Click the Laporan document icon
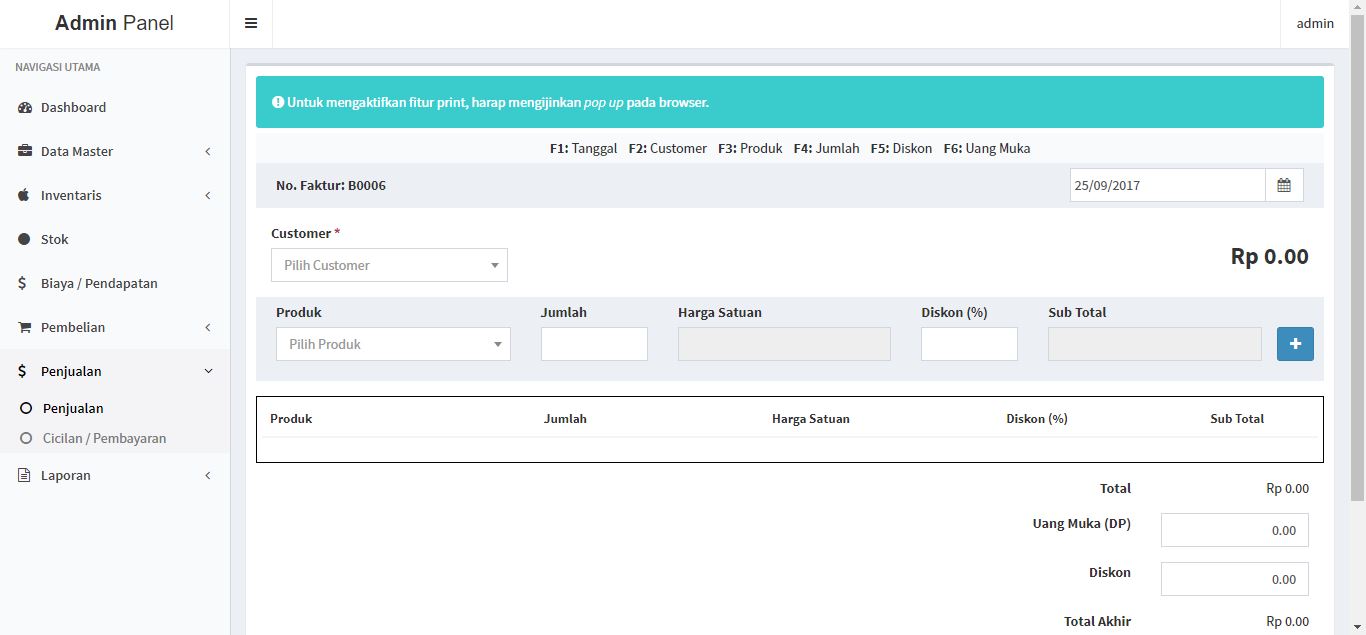 click(25, 476)
